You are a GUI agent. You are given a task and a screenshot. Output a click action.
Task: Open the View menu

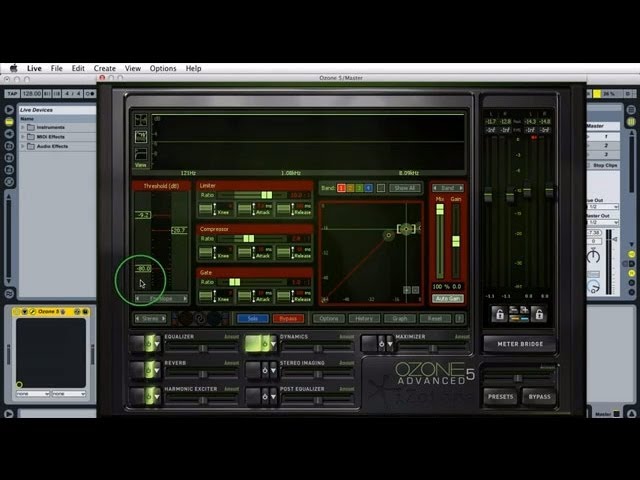(x=133, y=69)
